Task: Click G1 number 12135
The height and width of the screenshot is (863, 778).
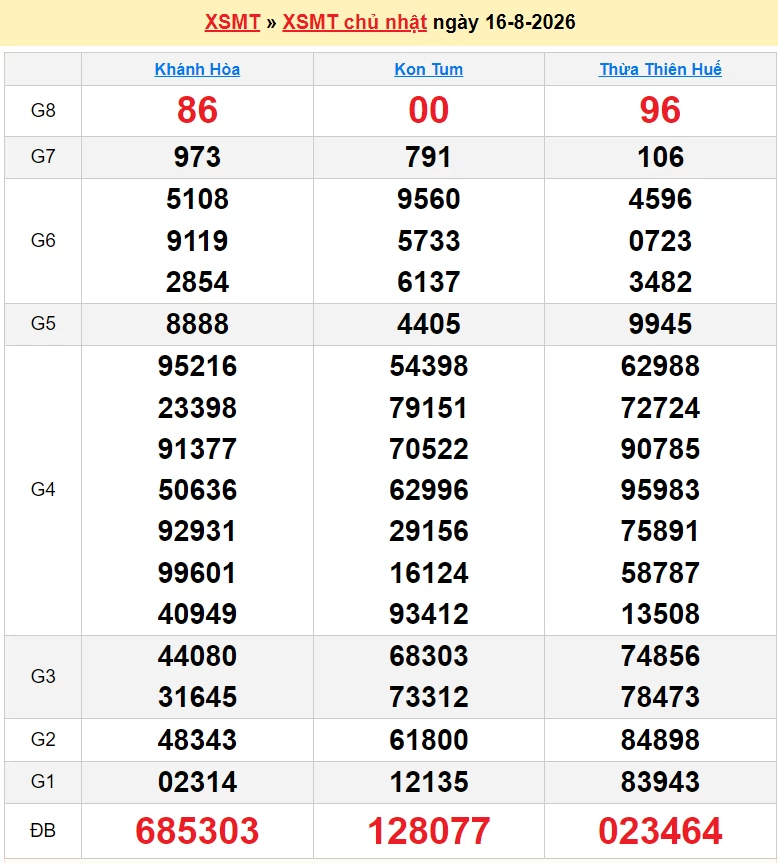Action: click(x=429, y=782)
